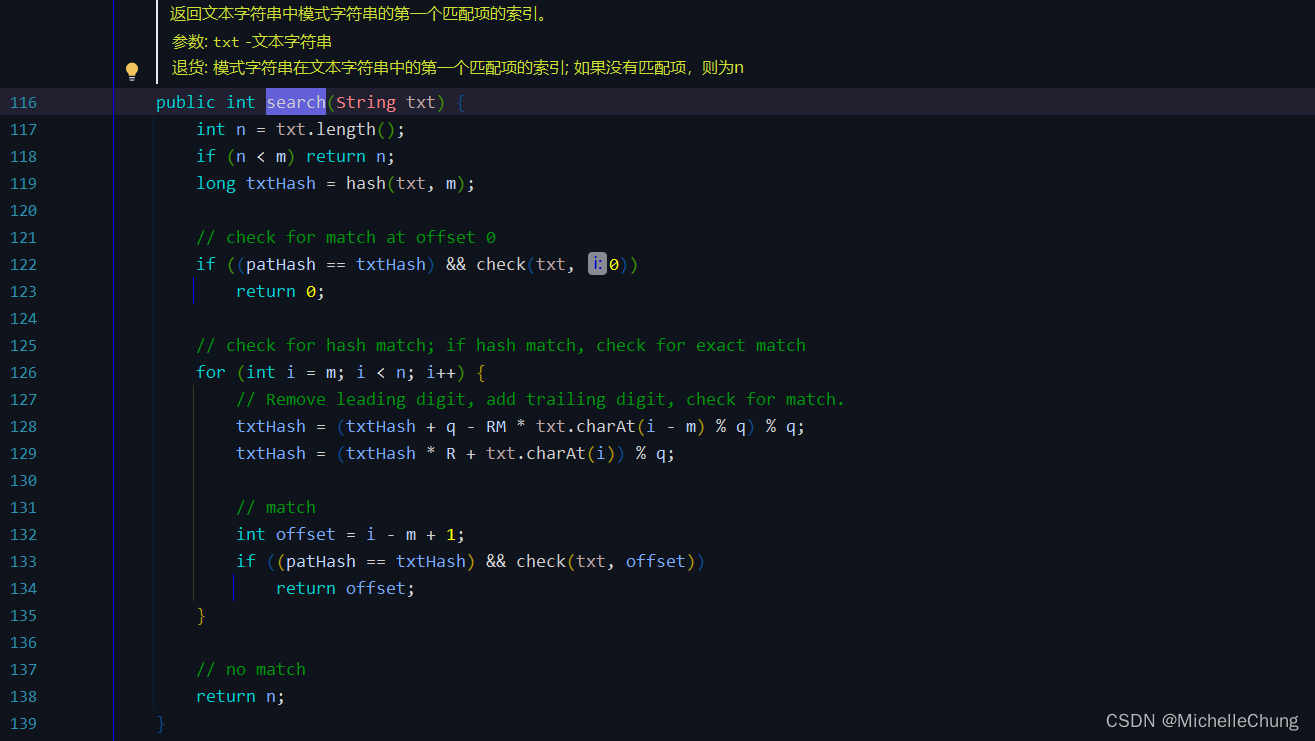Place cursor on highlighted 'search' method name
The image size is (1315, 741).
[296, 102]
